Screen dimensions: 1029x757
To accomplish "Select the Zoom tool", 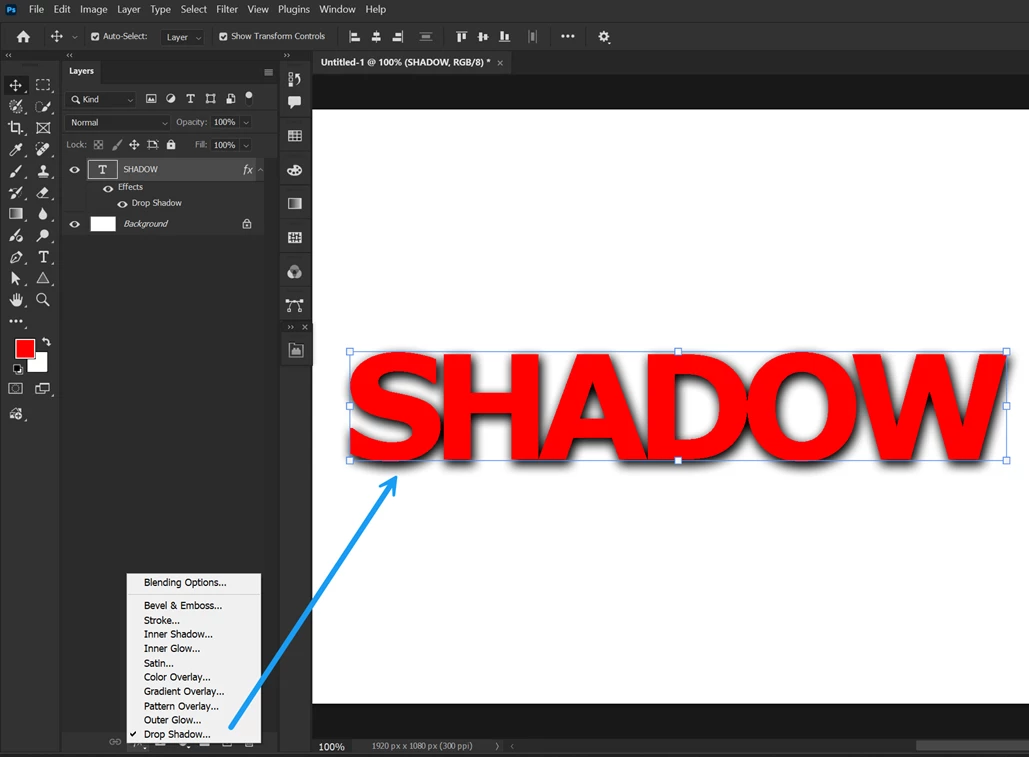I will pyautogui.click(x=43, y=300).
